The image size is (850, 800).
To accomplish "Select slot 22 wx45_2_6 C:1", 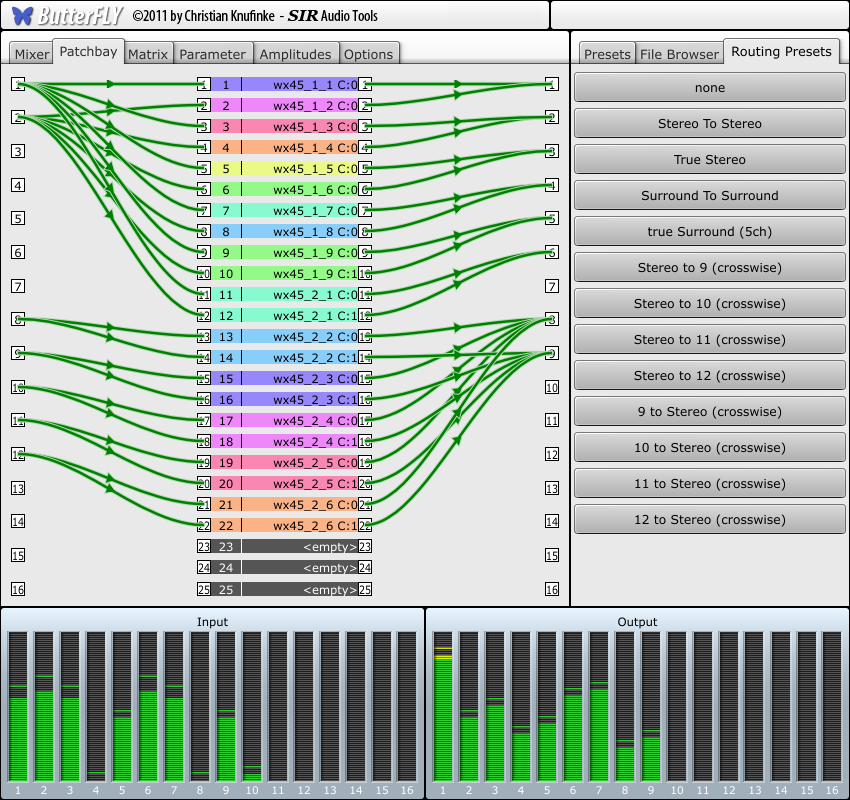I will pos(285,526).
